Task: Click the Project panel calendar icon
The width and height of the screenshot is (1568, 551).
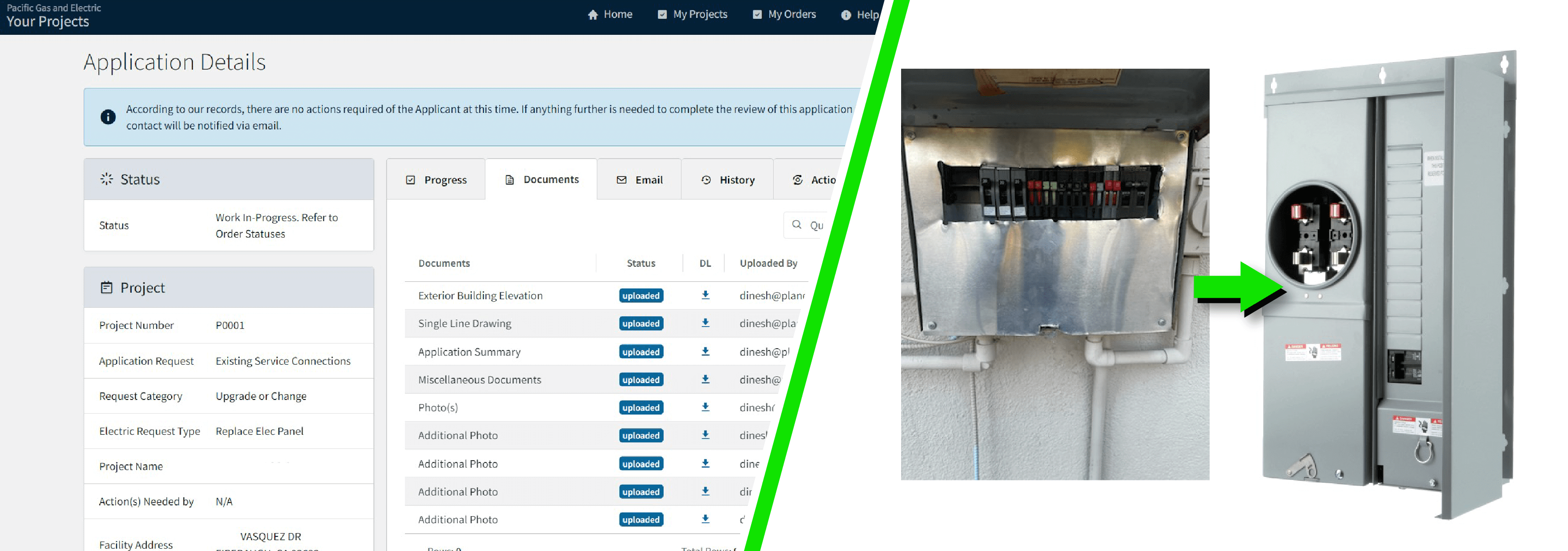Action: click(x=106, y=287)
